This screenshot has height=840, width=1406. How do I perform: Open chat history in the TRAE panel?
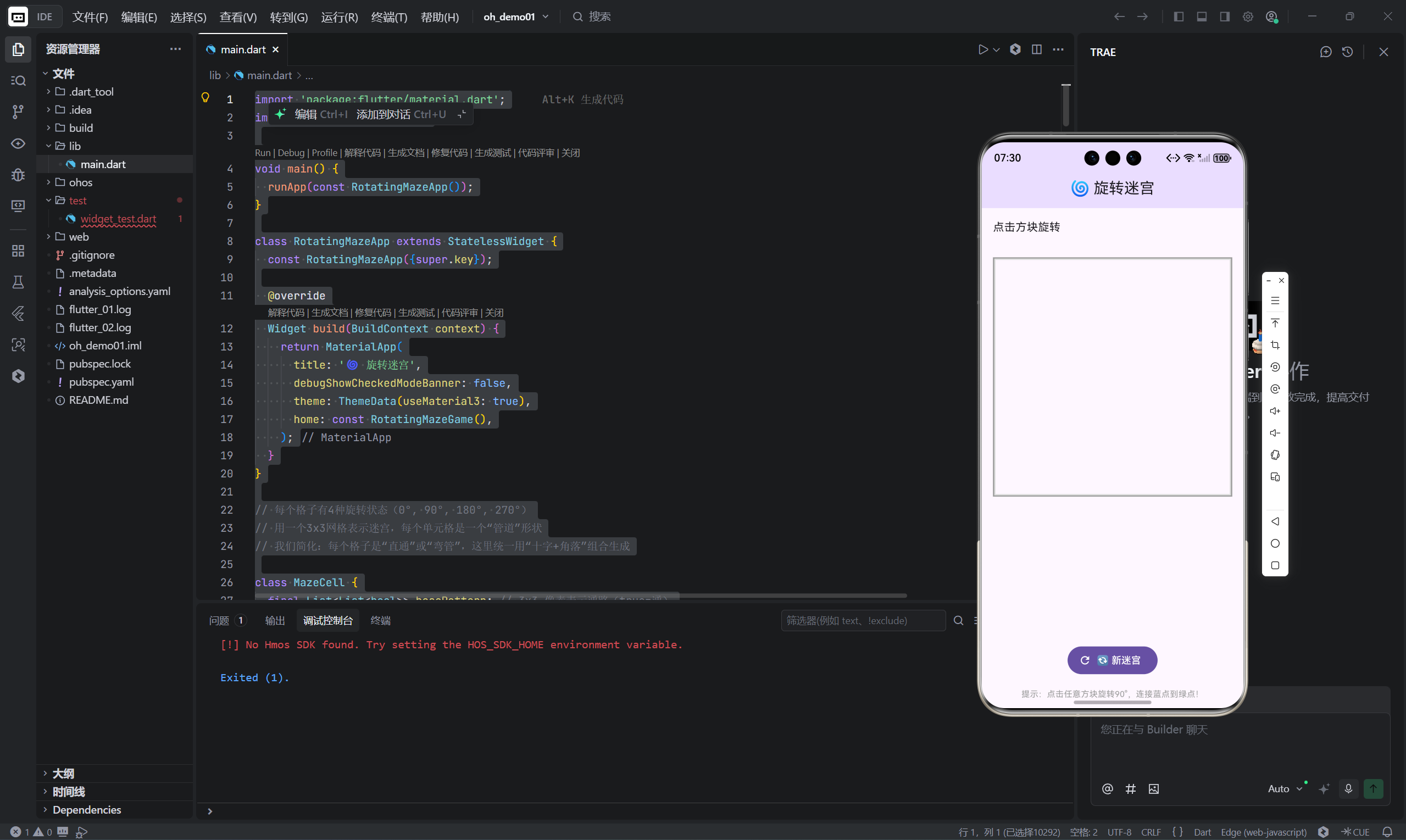coord(1348,52)
